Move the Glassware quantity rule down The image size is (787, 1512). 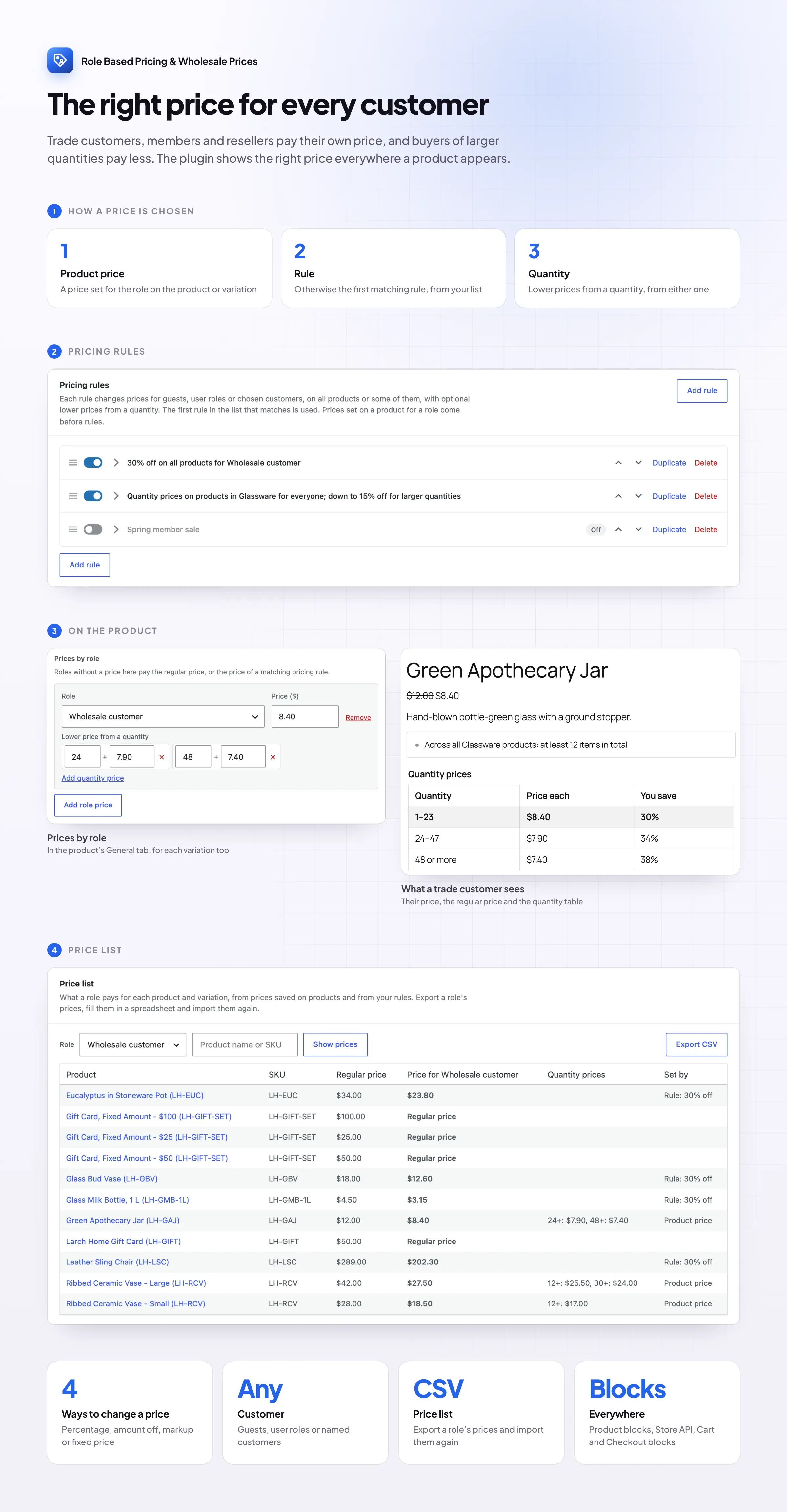pyautogui.click(x=638, y=496)
